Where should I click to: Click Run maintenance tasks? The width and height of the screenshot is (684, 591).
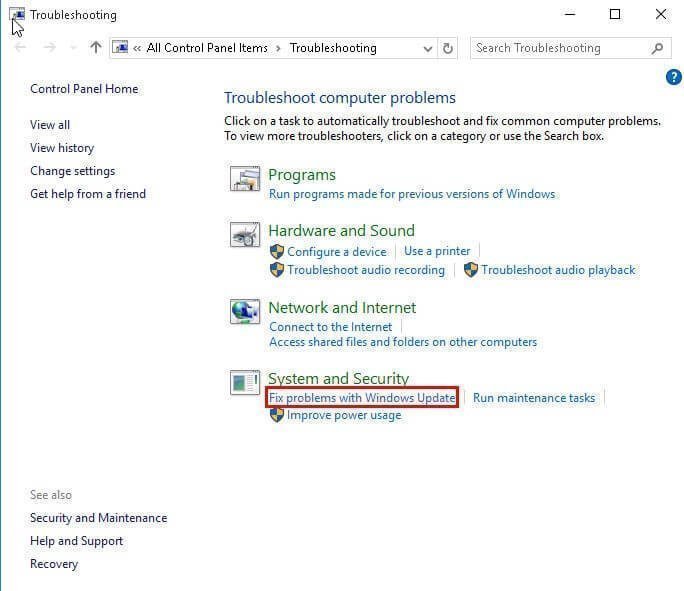coord(534,398)
